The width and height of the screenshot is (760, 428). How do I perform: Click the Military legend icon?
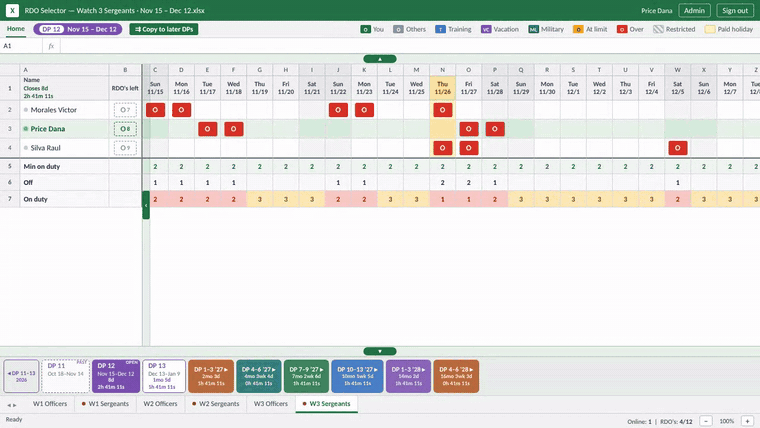[x=533, y=30]
